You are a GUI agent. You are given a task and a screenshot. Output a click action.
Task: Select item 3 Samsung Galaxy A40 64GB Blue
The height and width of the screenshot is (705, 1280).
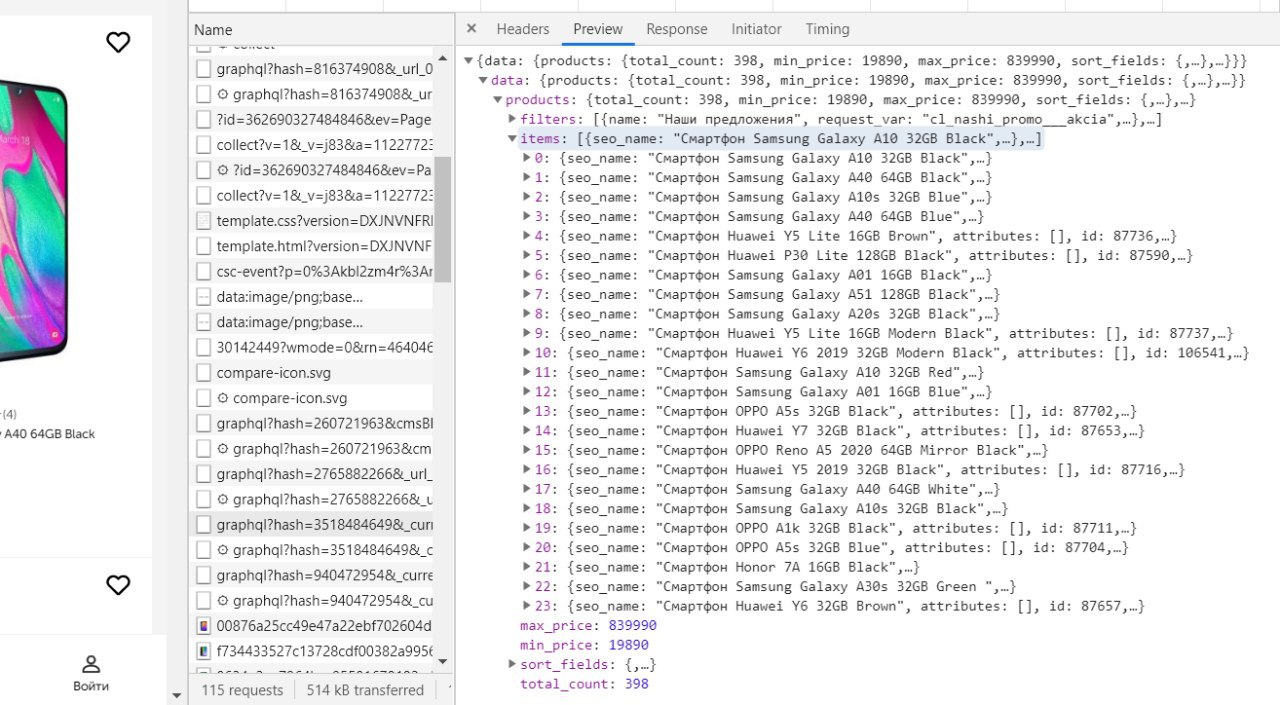point(760,217)
